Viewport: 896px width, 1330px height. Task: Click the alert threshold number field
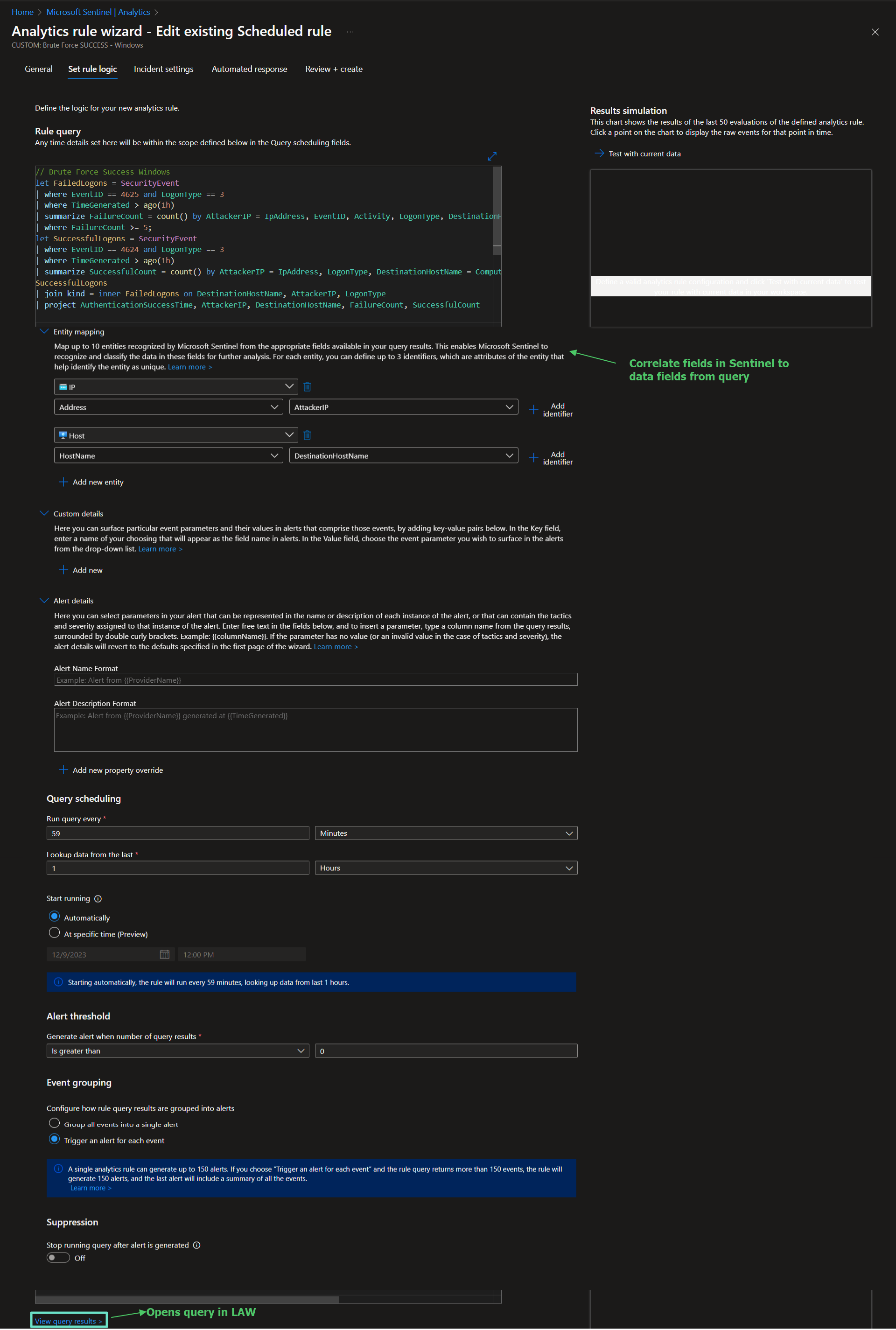tap(446, 1050)
